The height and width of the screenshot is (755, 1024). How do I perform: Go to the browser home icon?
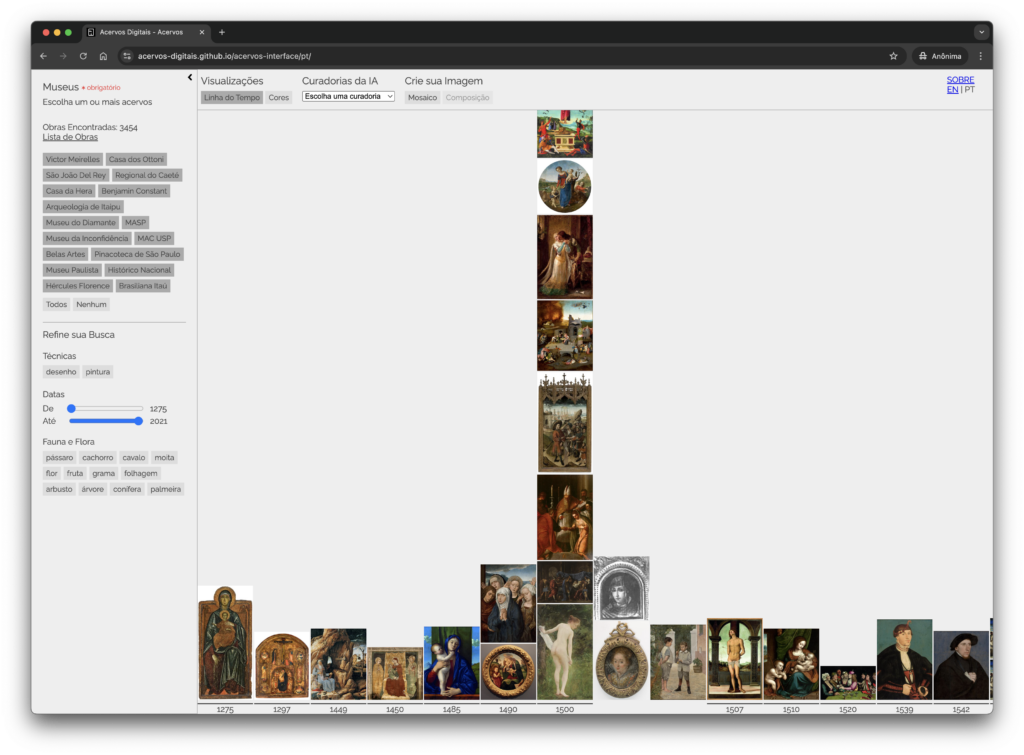103,56
